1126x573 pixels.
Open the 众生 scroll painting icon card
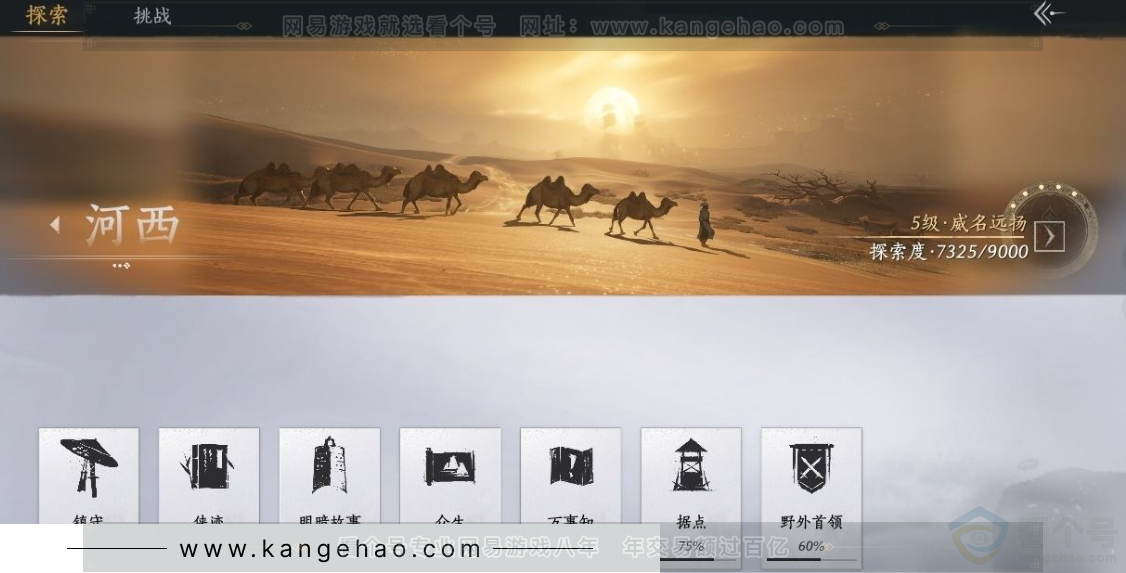[x=450, y=475]
